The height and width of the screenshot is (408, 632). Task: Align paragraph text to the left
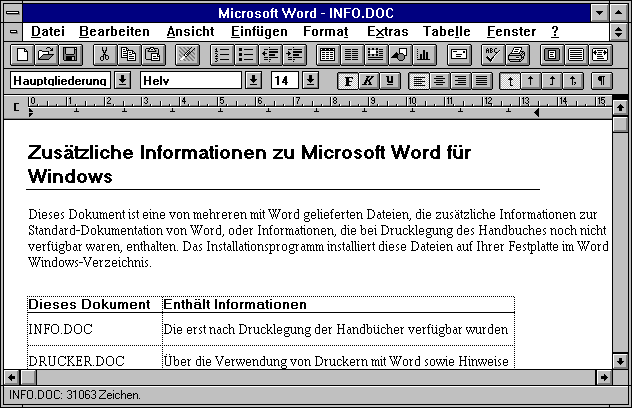click(x=419, y=81)
